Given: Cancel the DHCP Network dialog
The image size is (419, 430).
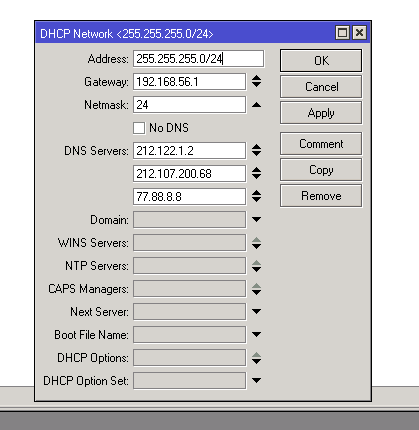Looking at the screenshot, I should tap(321, 87).
